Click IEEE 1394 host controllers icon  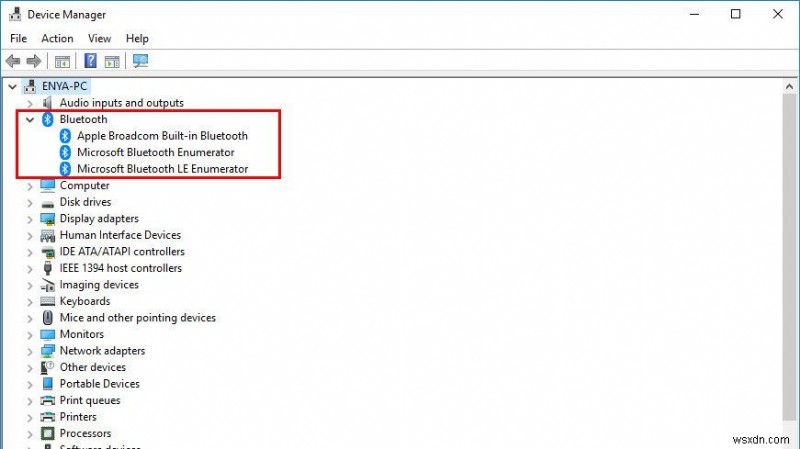47,268
